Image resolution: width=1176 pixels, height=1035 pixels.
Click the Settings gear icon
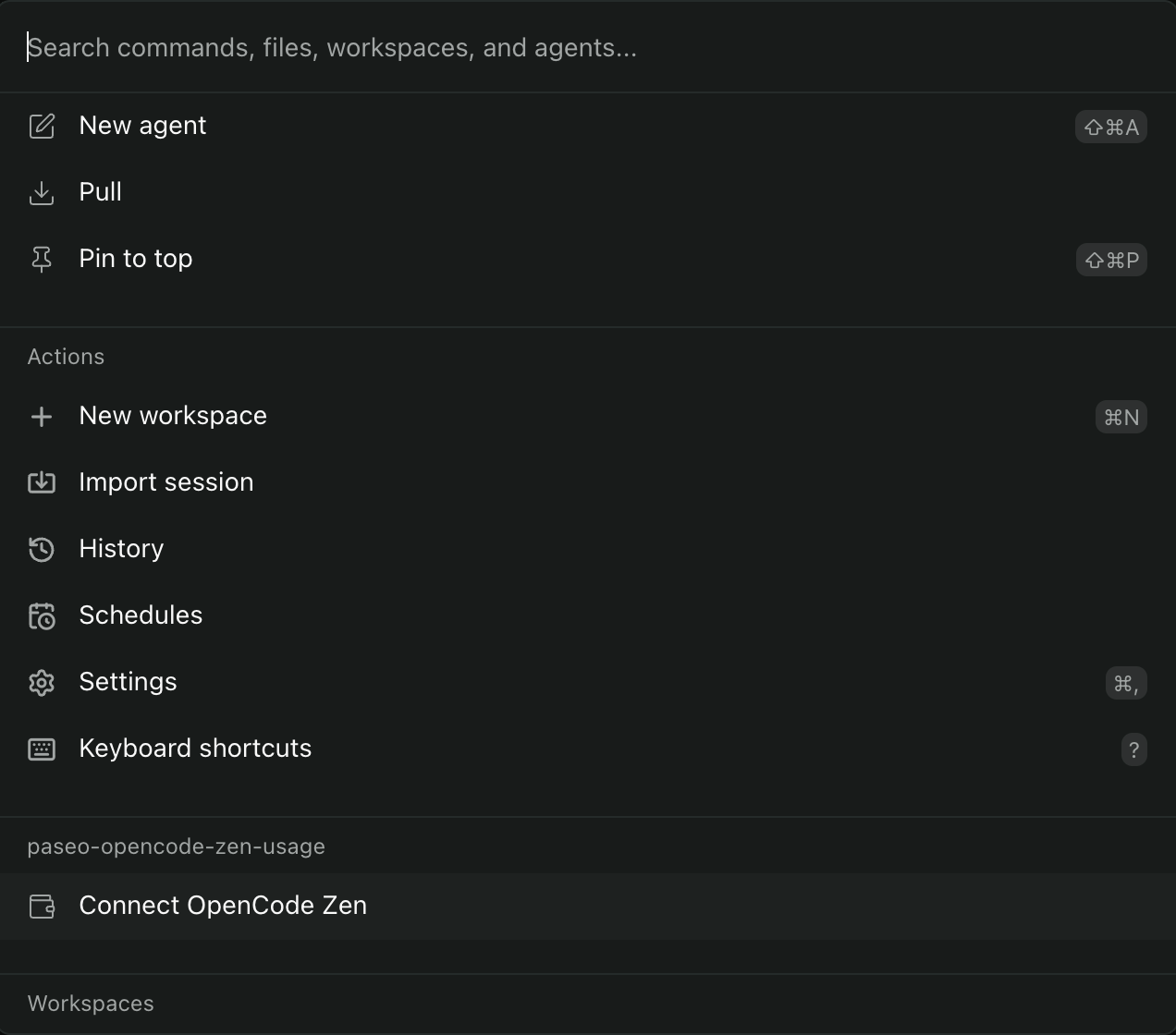point(42,682)
